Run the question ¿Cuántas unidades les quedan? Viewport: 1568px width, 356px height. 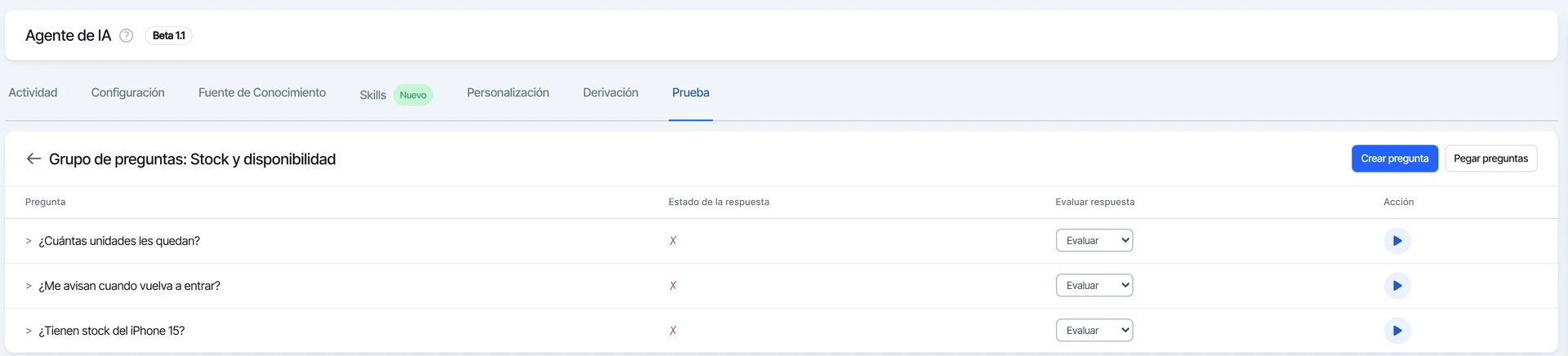1397,241
